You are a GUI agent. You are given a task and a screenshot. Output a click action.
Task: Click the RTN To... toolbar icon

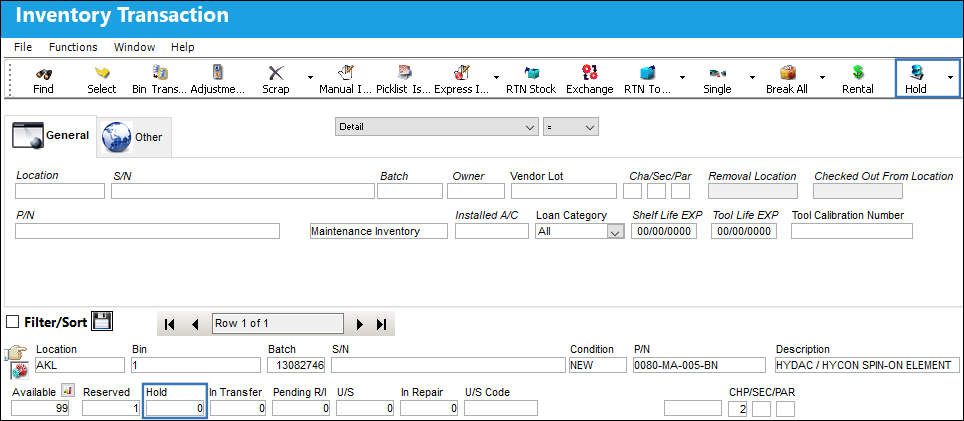pyautogui.click(x=647, y=73)
